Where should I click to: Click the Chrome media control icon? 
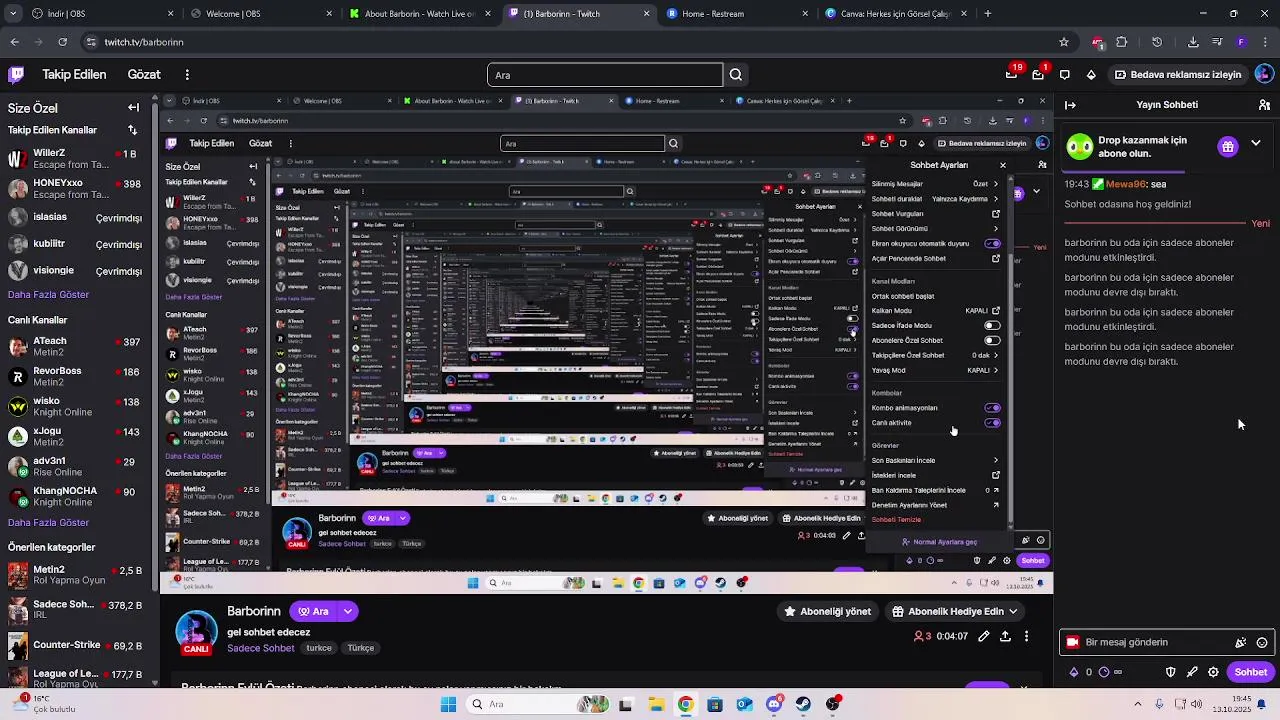1217,42
